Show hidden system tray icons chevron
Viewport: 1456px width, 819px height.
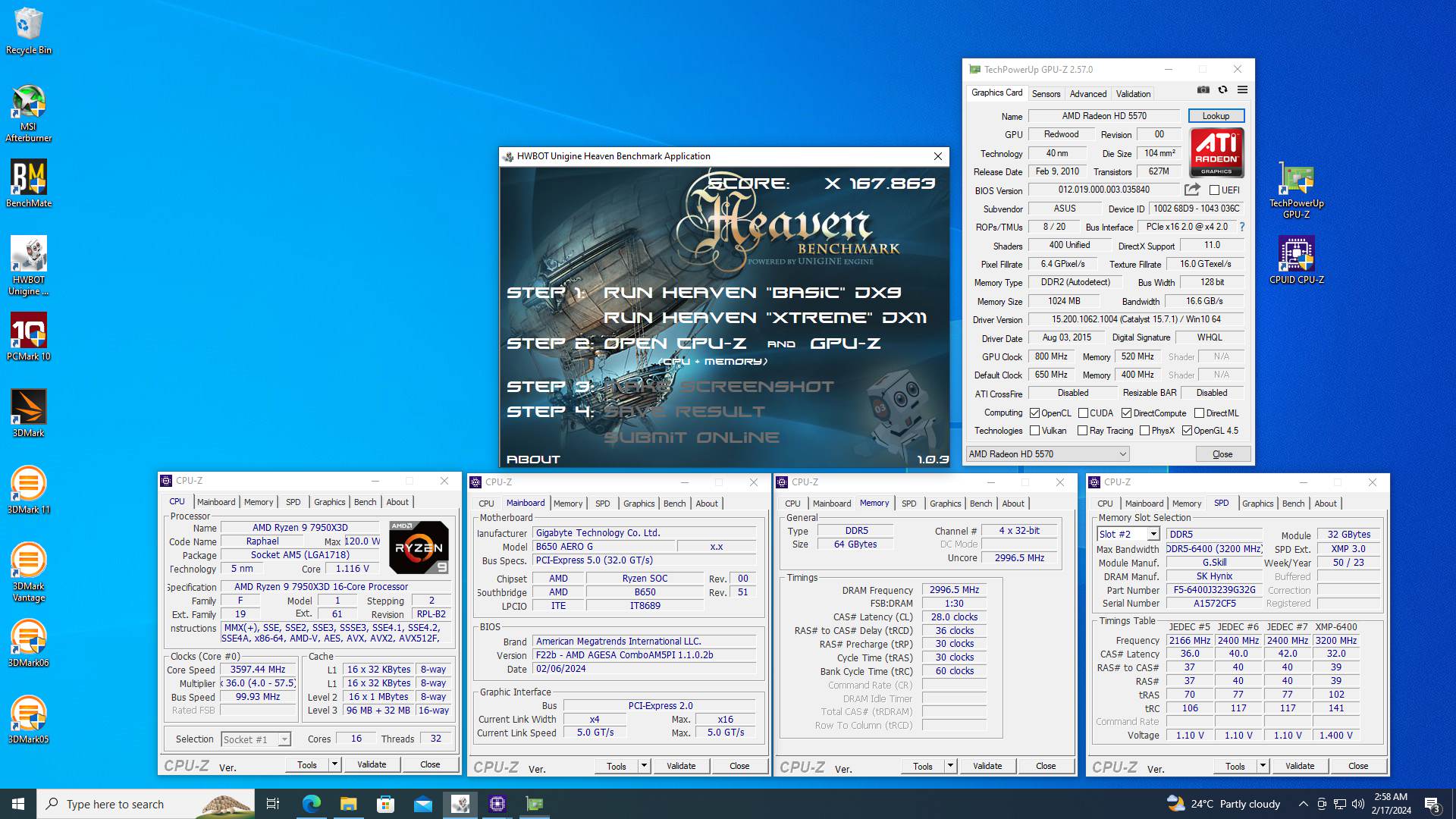pyautogui.click(x=1303, y=804)
